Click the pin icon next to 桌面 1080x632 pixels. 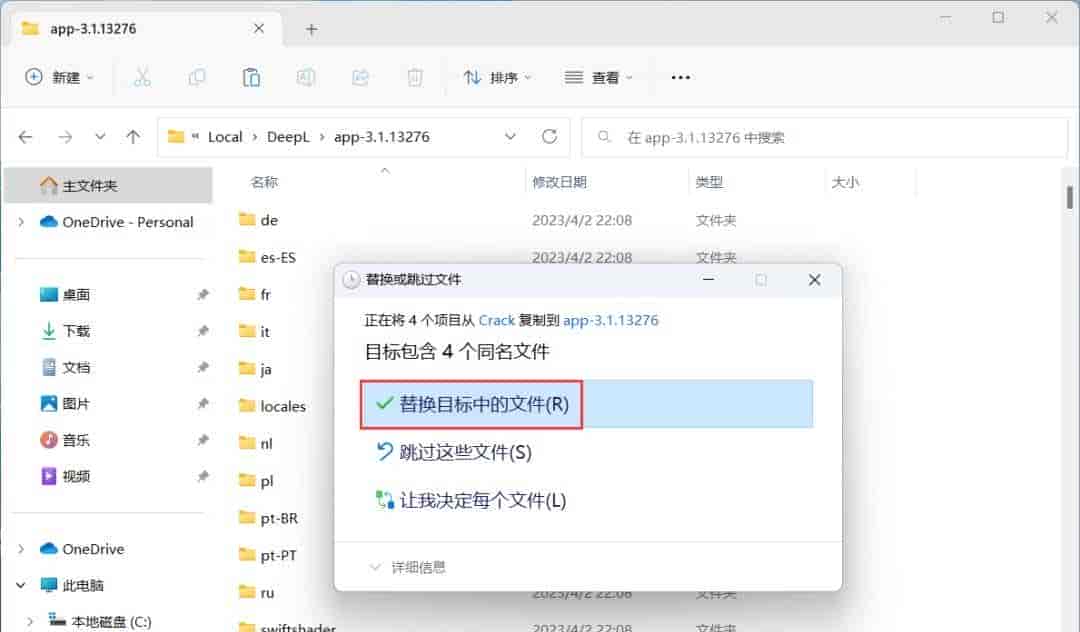pos(202,295)
